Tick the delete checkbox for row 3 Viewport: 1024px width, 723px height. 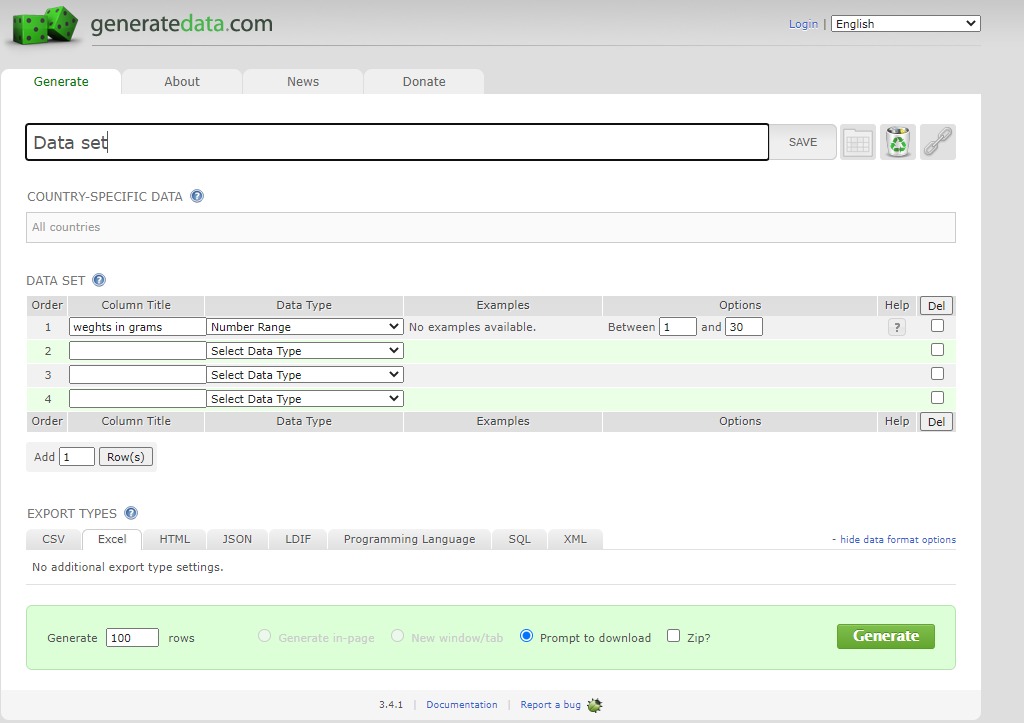(937, 374)
